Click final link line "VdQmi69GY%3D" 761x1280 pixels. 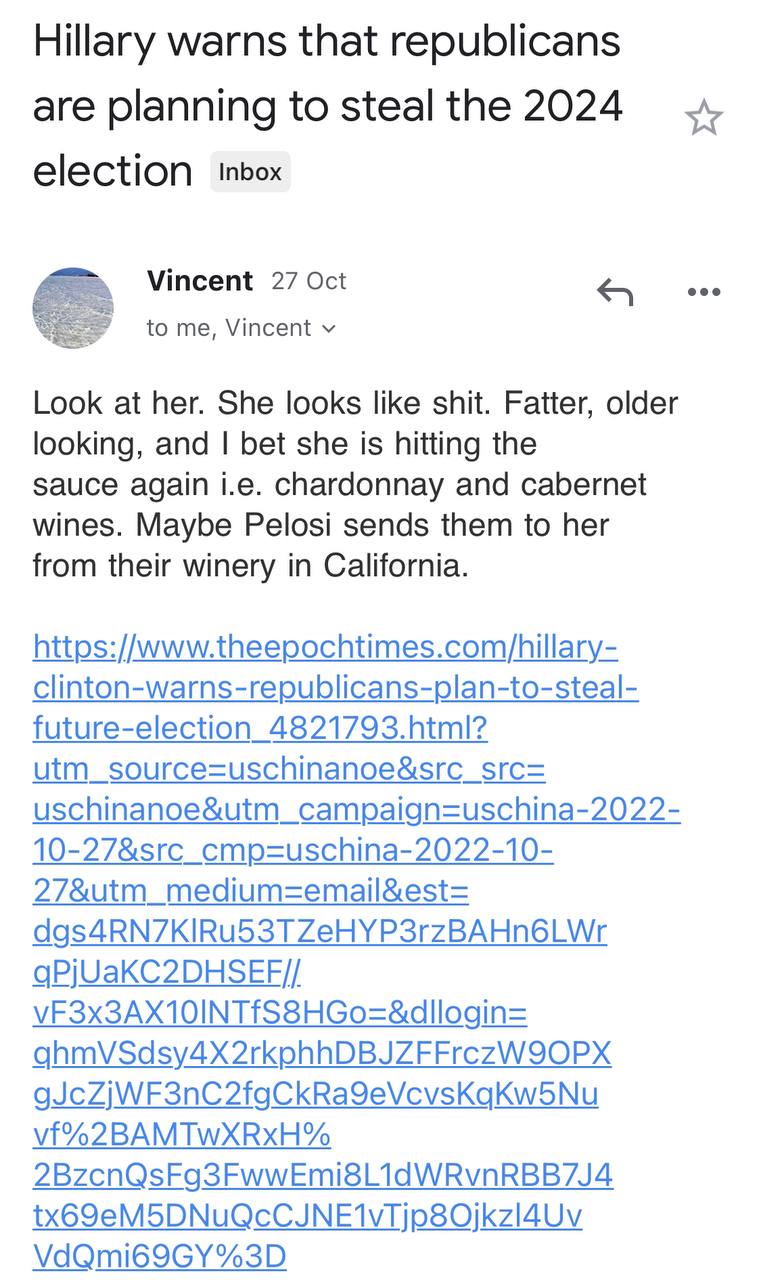click(160, 1255)
